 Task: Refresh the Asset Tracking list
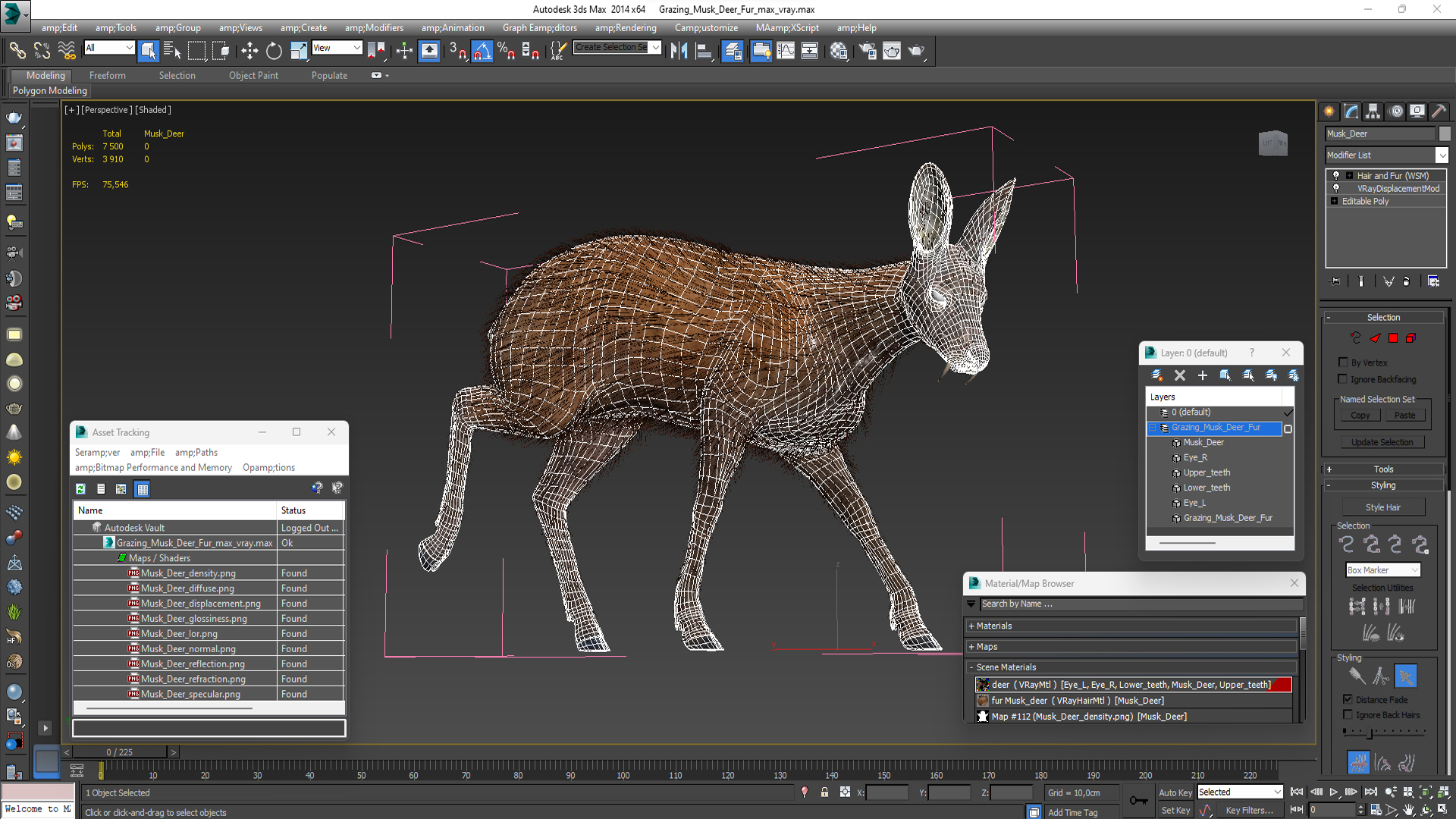[x=80, y=489]
